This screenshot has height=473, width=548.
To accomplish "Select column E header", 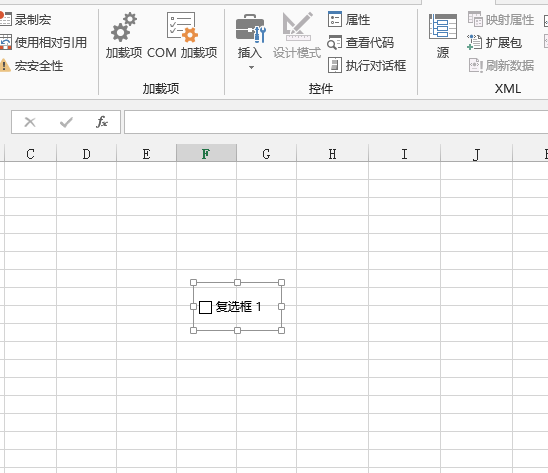I will pyautogui.click(x=146, y=153).
